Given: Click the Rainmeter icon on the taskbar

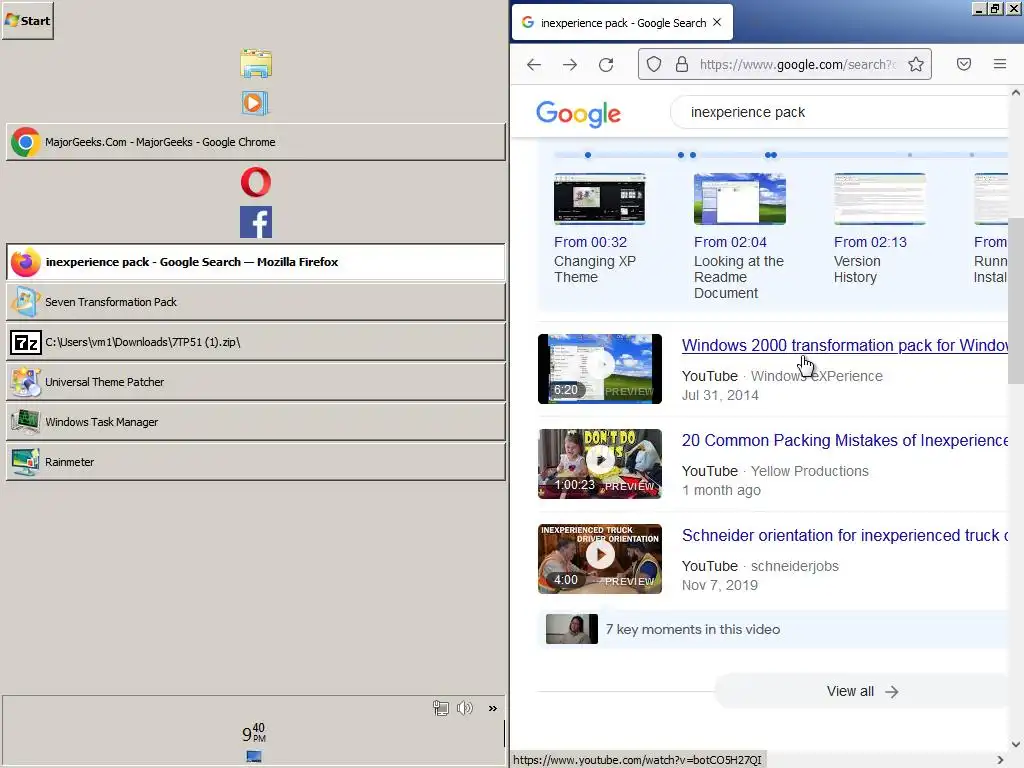Looking at the screenshot, I should [25, 462].
